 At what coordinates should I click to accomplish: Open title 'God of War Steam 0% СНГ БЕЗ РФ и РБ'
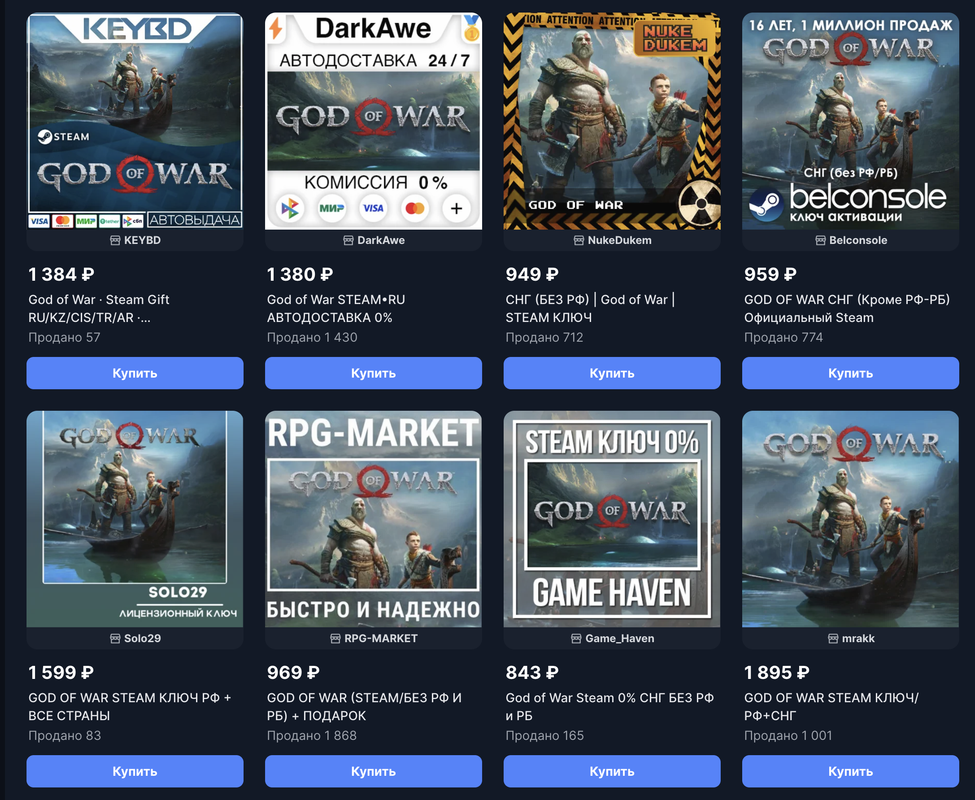tap(610, 707)
